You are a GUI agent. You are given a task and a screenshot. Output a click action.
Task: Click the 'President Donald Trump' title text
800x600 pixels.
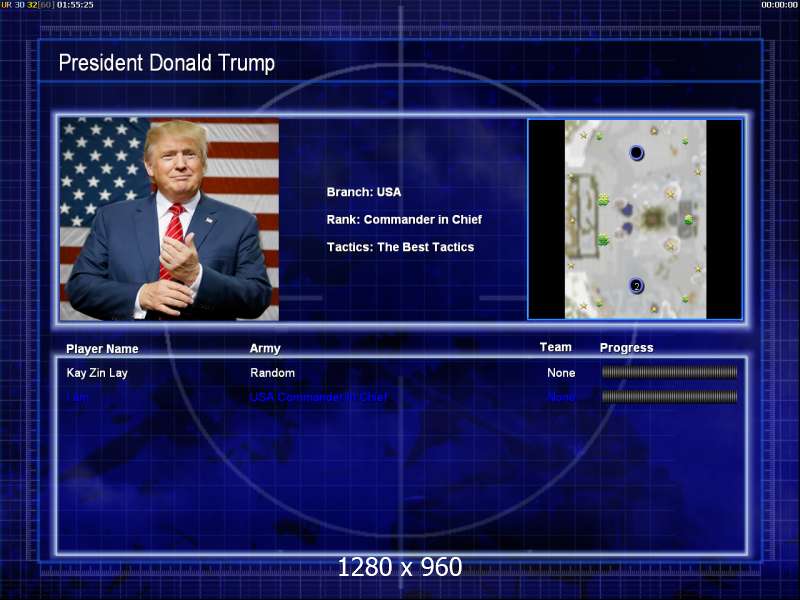[166, 63]
